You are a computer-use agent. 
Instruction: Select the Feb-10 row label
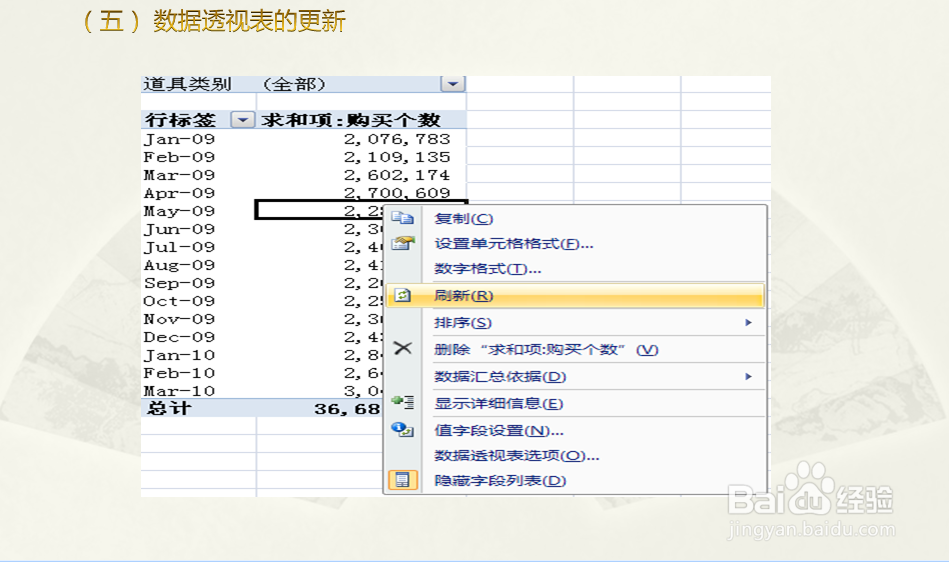179,373
